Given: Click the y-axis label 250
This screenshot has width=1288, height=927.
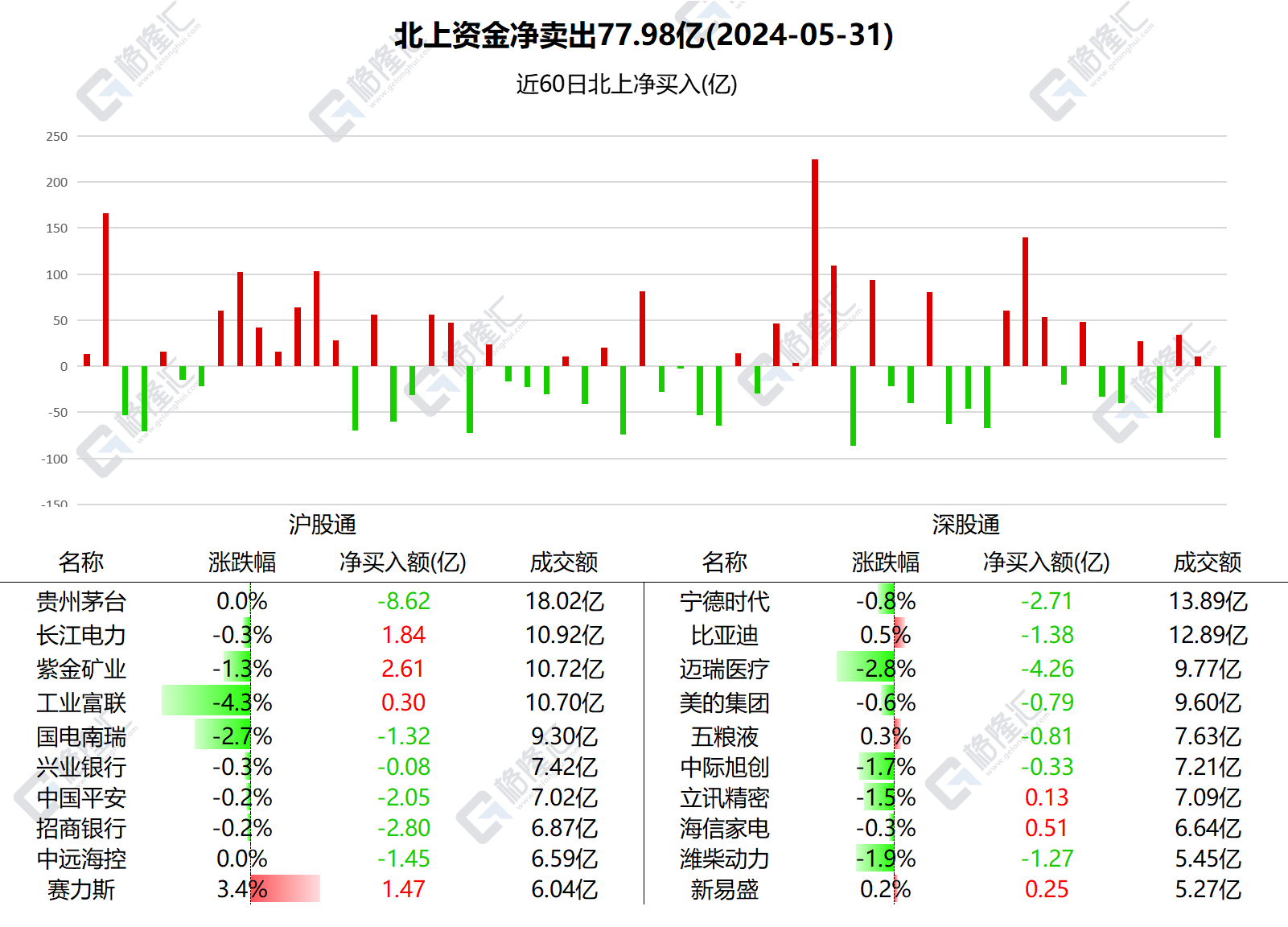Looking at the screenshot, I should tap(57, 136).
